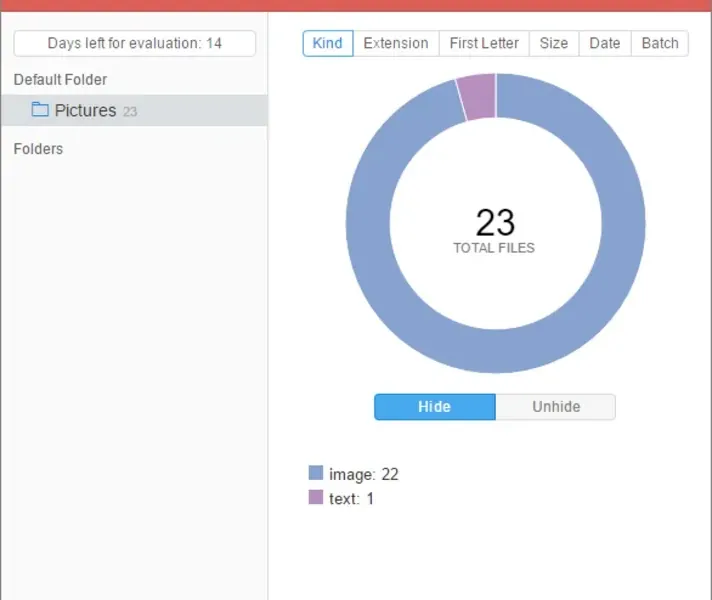
Task: Select the Batch tab
Action: [660, 43]
